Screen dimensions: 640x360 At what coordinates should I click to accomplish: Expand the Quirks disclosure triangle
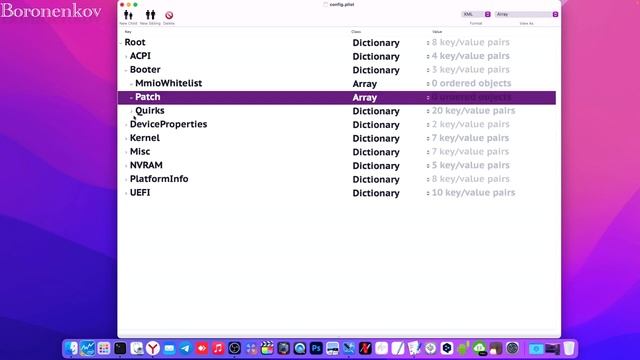coord(131,111)
